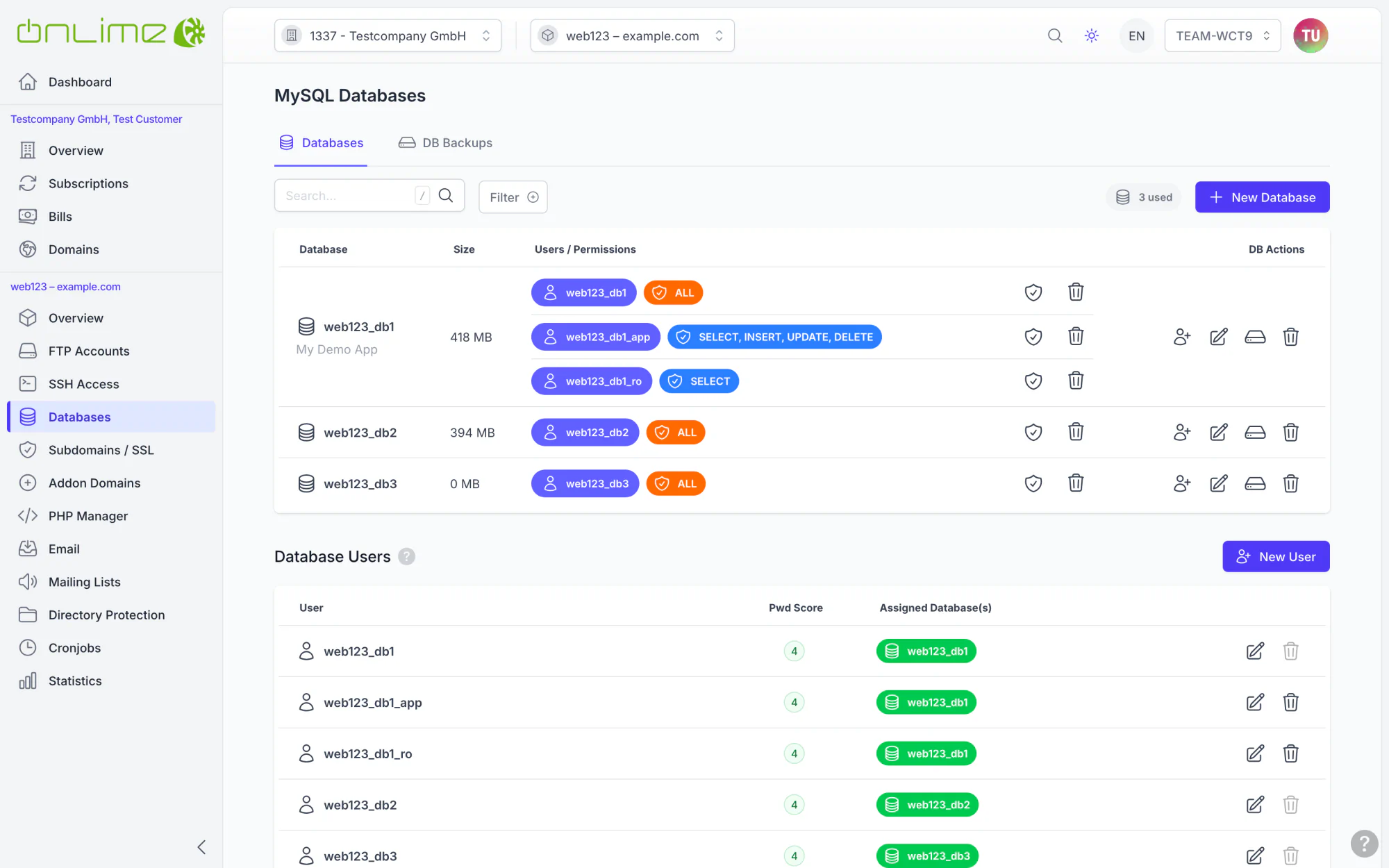Delete database user web123_db1_ro
Screen dimensions: 1389x868
point(1290,753)
